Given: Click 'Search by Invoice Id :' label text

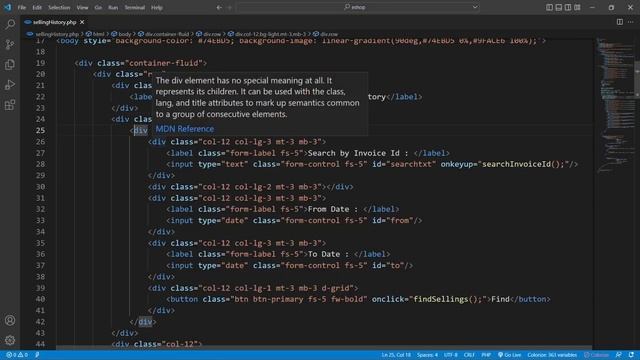Looking at the screenshot, I should pos(358,153).
